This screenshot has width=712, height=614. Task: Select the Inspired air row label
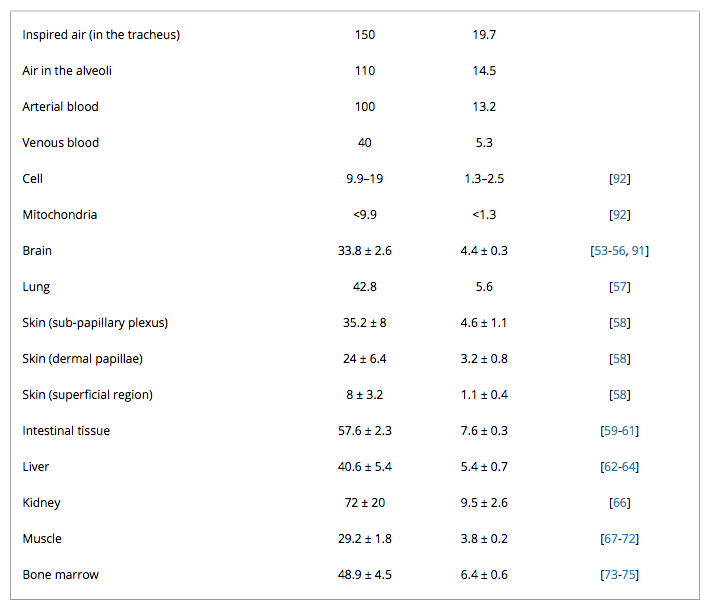point(101,35)
